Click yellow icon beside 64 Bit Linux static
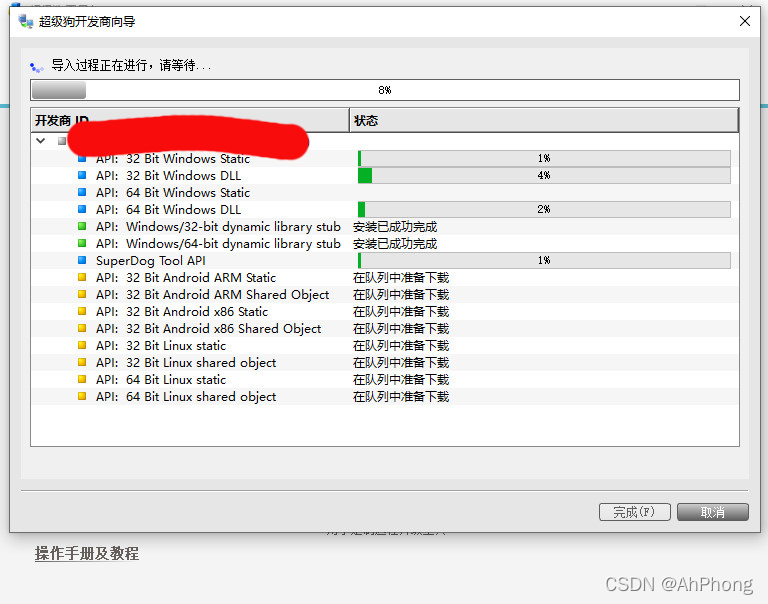The height and width of the screenshot is (604, 768). click(82, 379)
